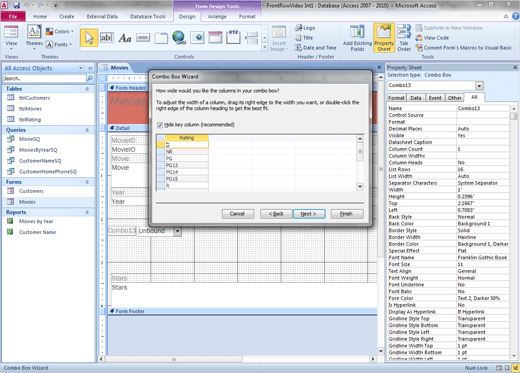The image size is (520, 373).
Task: Select the Button control icon
Action: coord(143,38)
